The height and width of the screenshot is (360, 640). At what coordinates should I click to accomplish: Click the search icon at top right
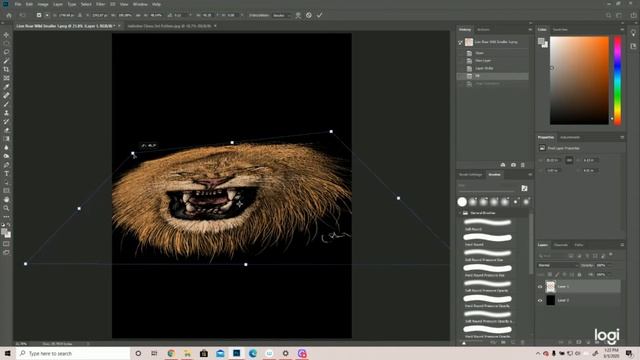pos(609,15)
